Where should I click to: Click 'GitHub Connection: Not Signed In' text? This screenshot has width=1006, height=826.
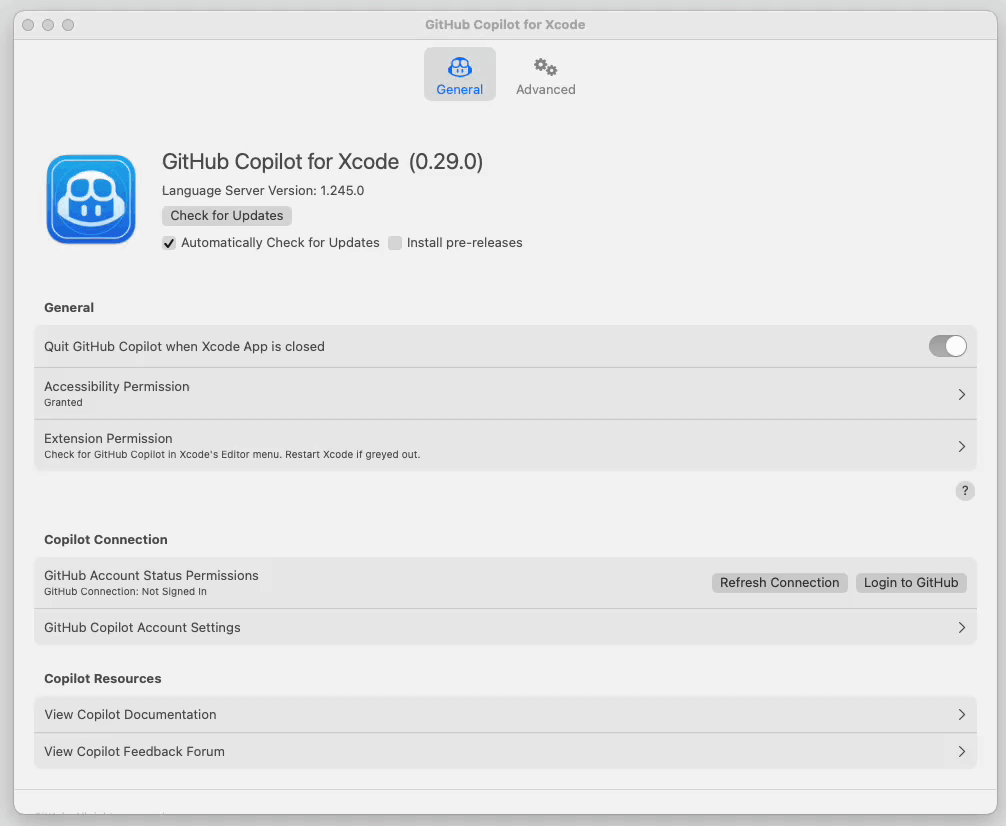125,592
